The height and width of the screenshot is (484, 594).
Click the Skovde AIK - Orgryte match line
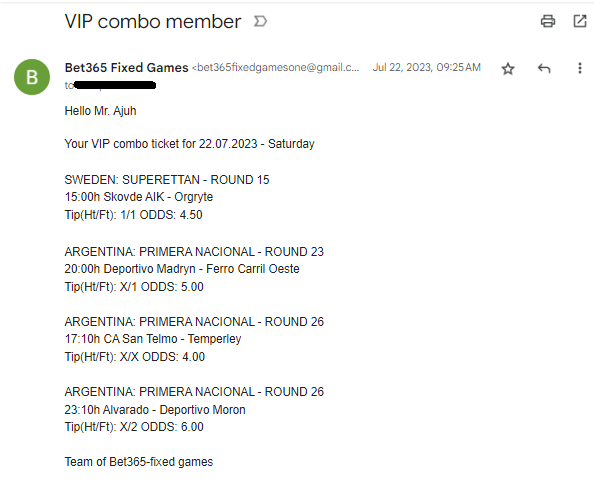tap(139, 197)
